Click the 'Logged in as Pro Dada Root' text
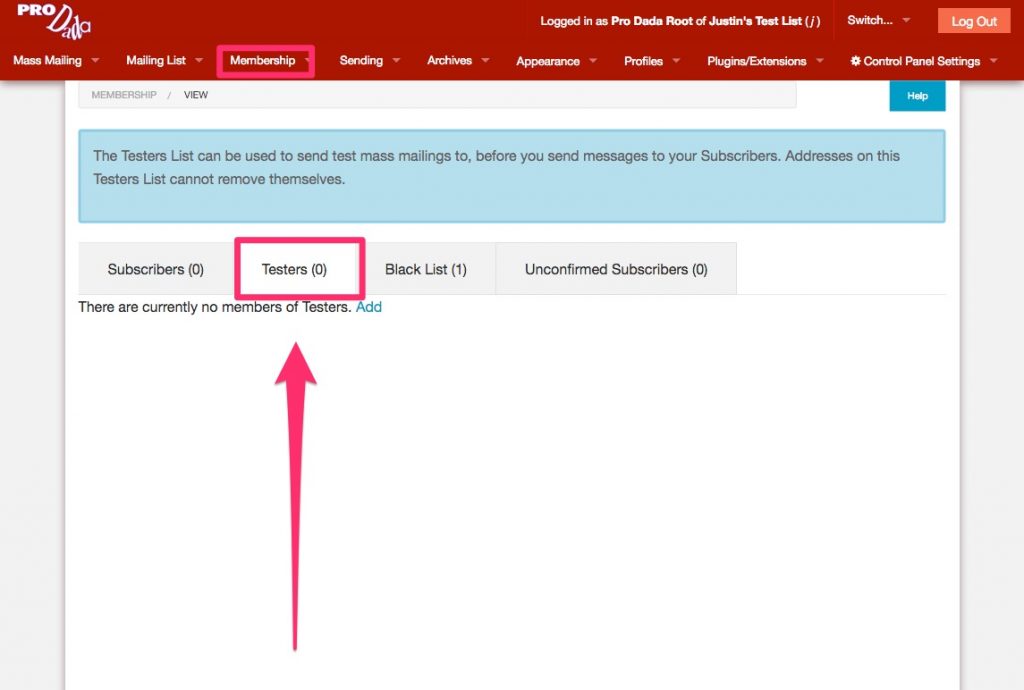 680,21
